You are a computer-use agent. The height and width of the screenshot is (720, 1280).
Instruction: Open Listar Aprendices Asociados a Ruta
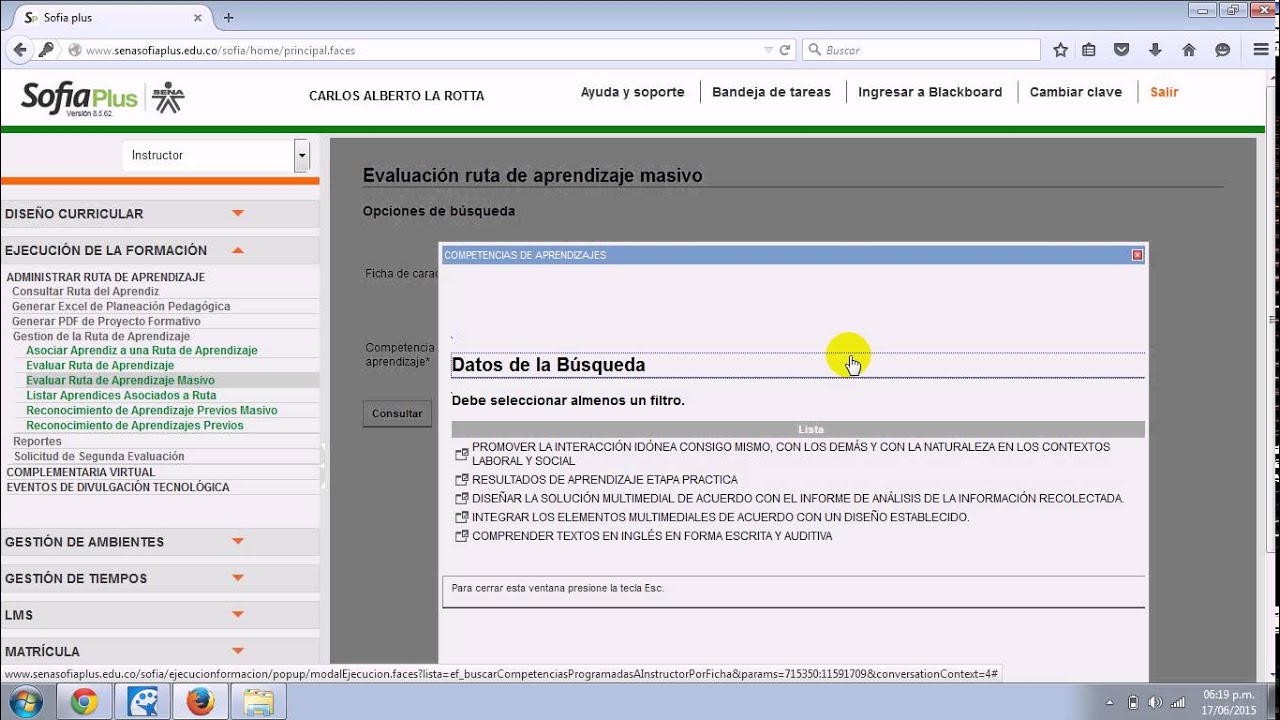coord(121,395)
